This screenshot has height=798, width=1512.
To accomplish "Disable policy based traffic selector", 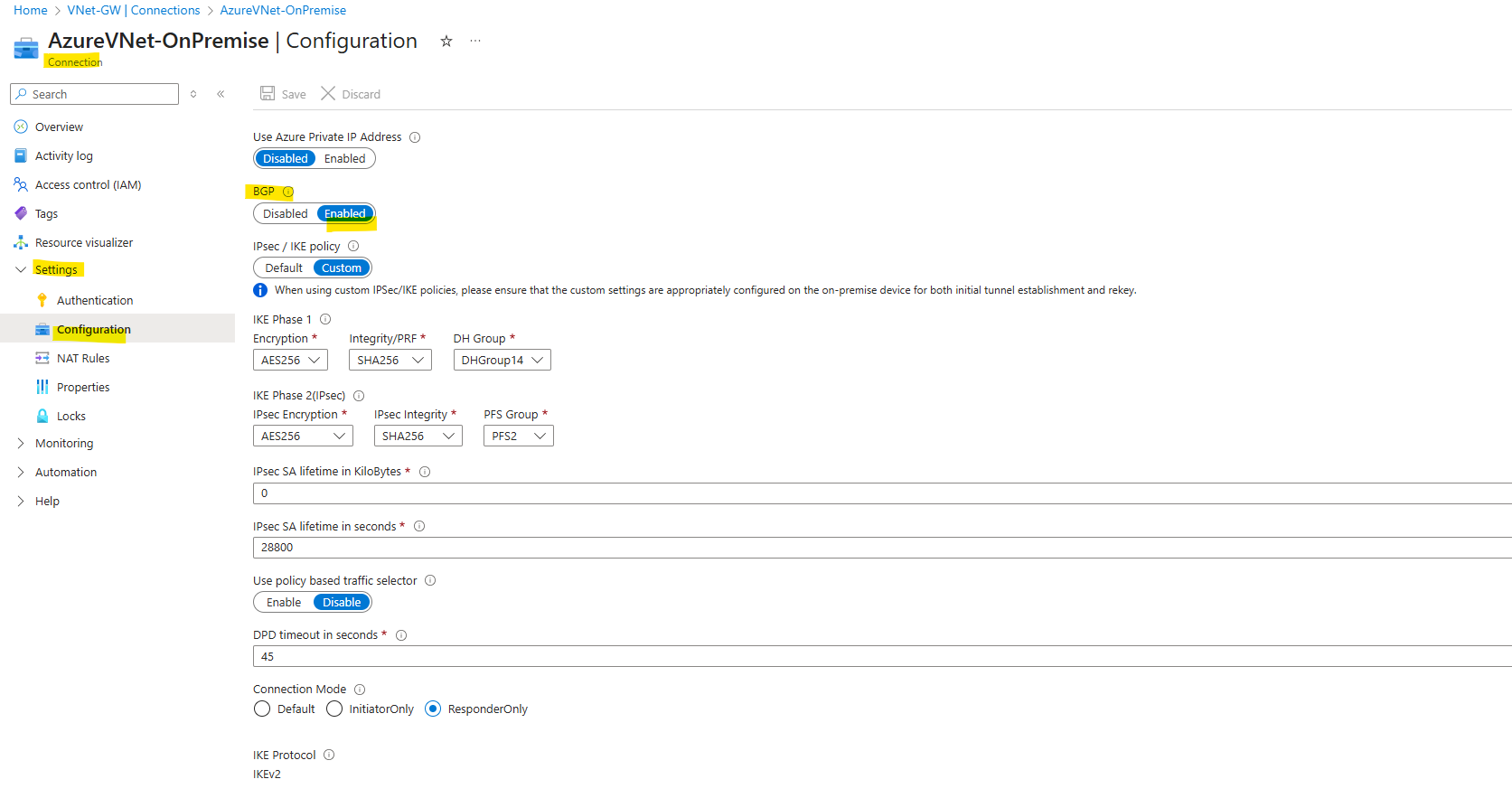I will pyautogui.click(x=342, y=602).
